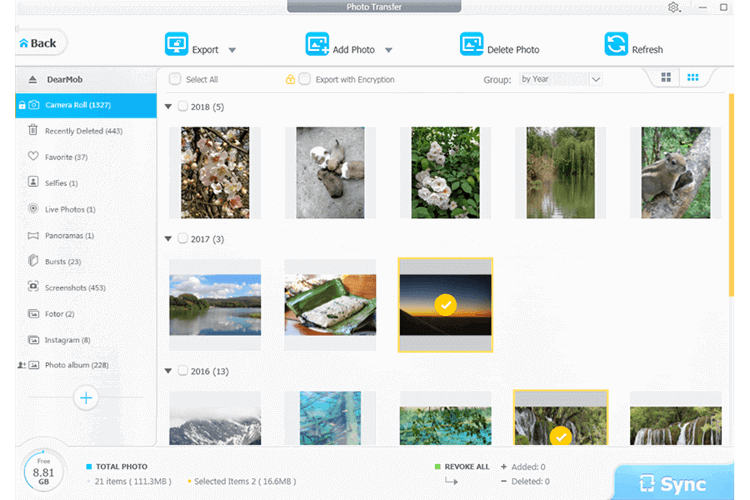Check the Select All checkbox
Image resolution: width=750 pixels, height=500 pixels.
175,79
